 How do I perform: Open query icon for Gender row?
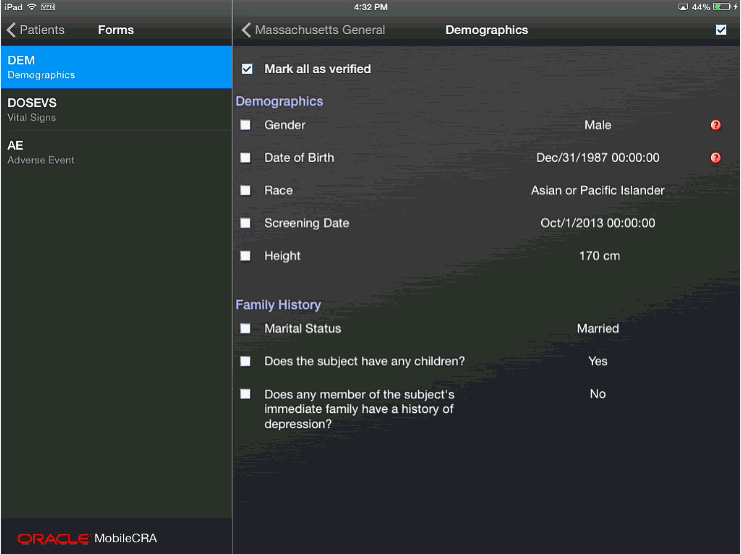click(715, 125)
